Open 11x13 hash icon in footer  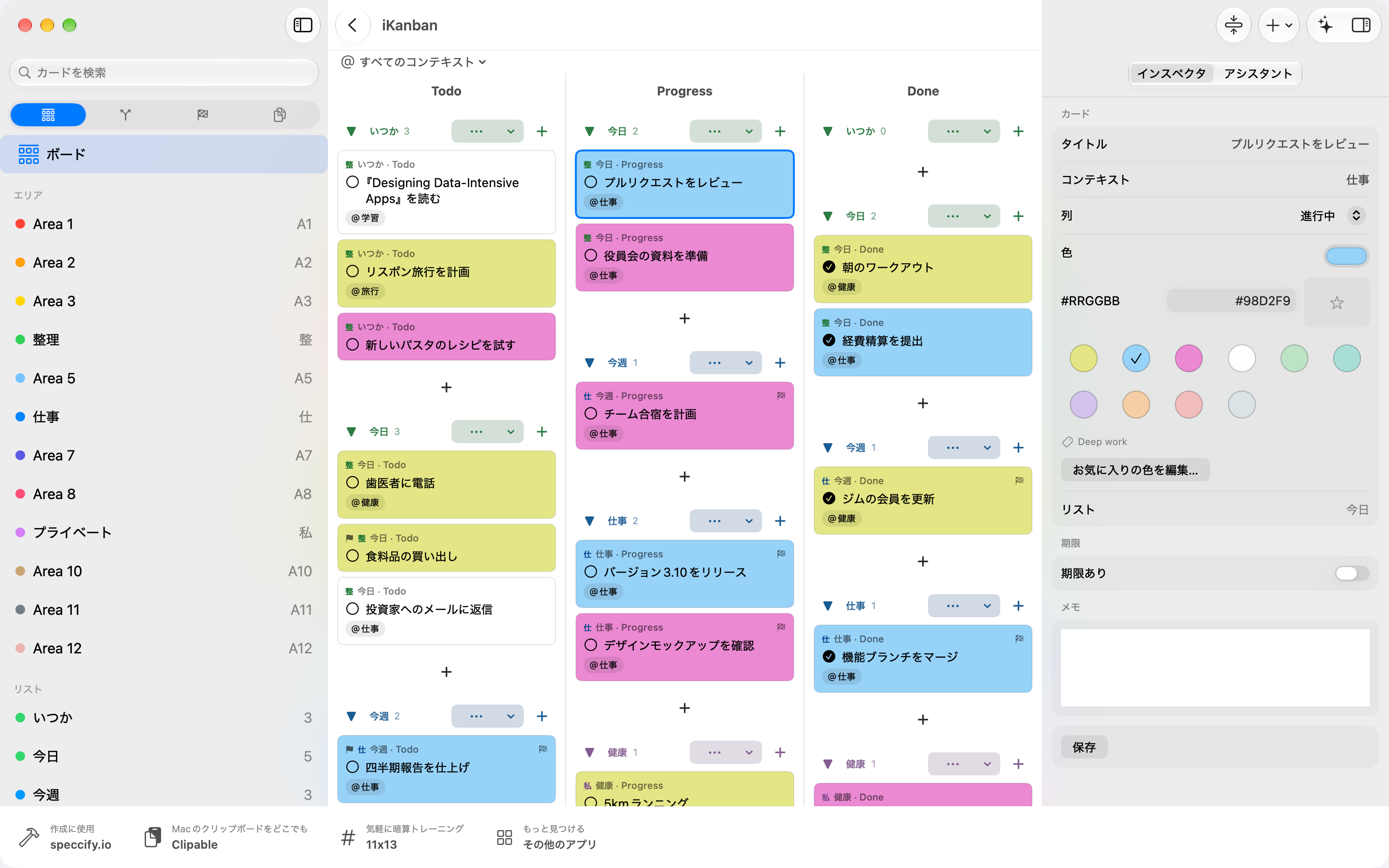(348, 837)
